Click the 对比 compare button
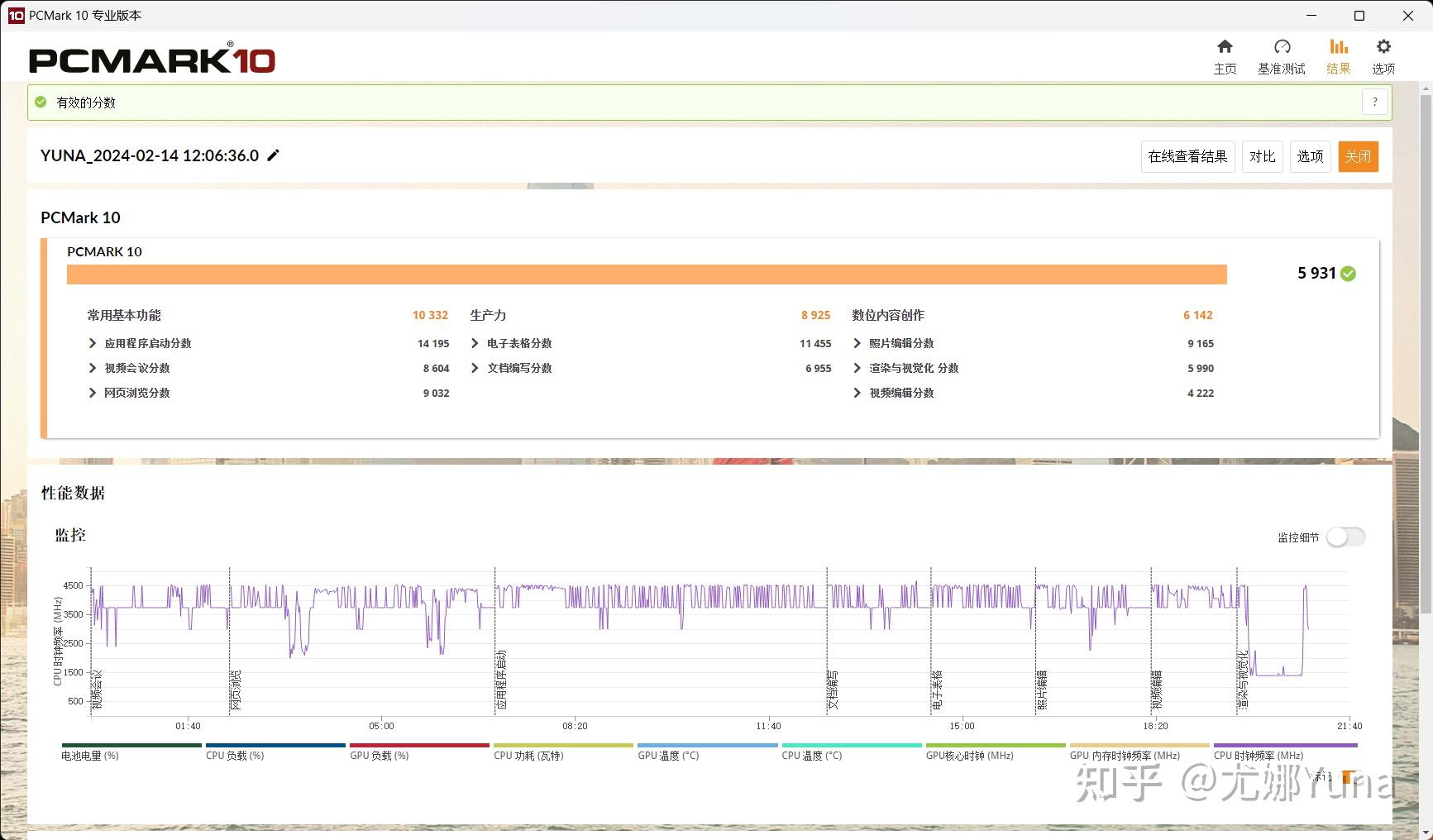The width and height of the screenshot is (1433, 840). (1262, 156)
